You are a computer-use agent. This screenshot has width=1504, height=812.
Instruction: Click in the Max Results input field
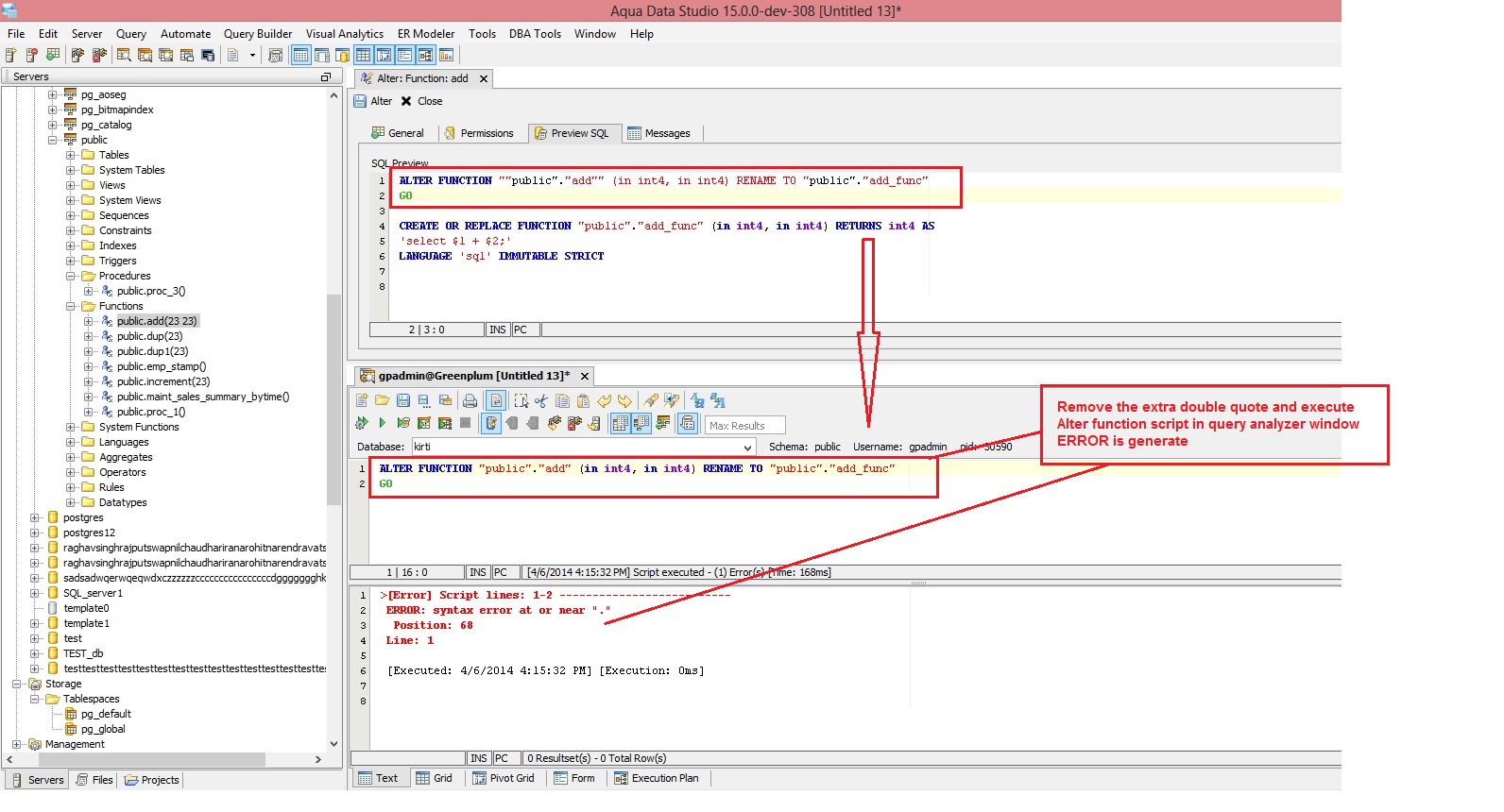(745, 425)
